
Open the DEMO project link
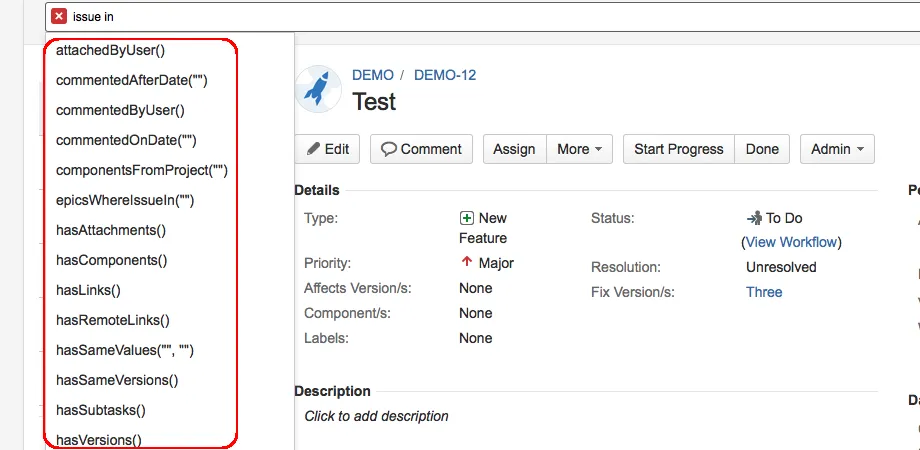[373, 75]
